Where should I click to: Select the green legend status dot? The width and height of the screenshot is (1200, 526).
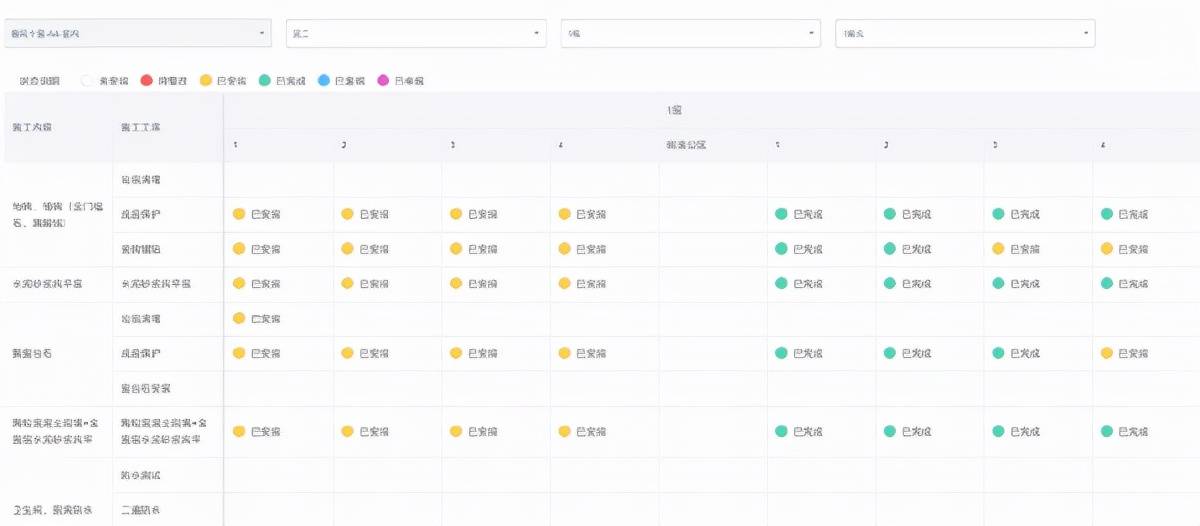click(264, 80)
